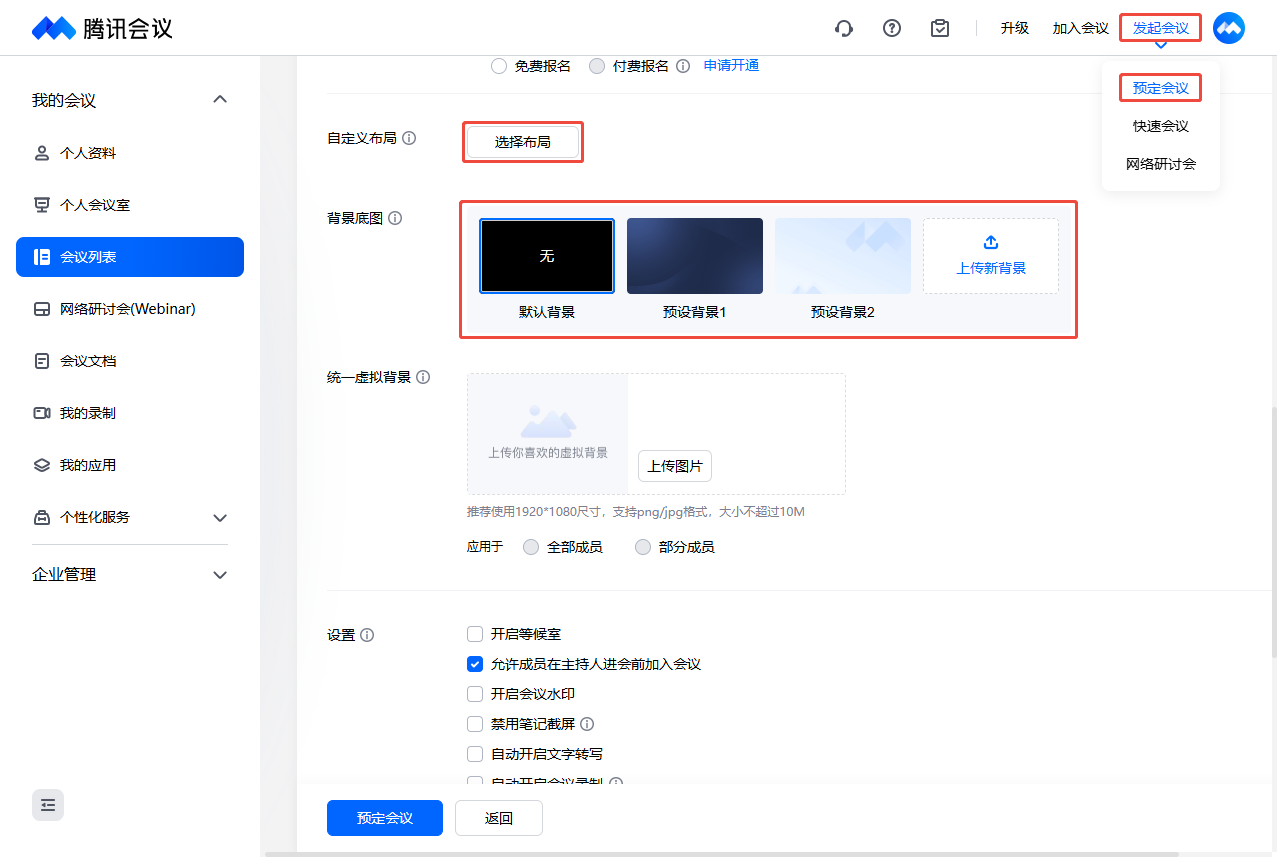Expand the 个性化服务 chevron
The image size is (1277, 857).
click(221, 518)
